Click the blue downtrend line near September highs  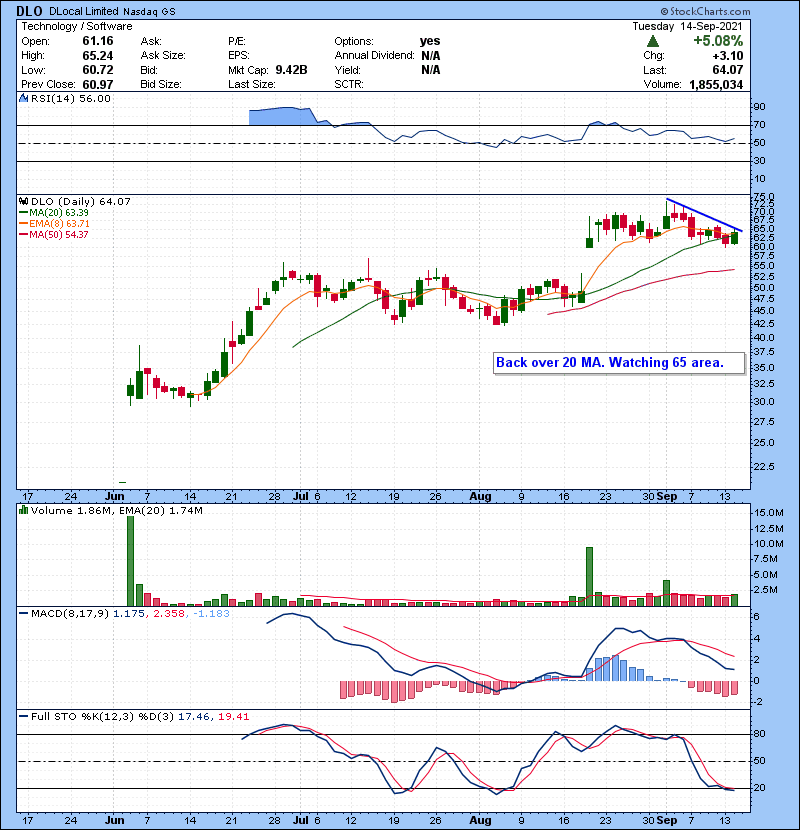(x=704, y=215)
